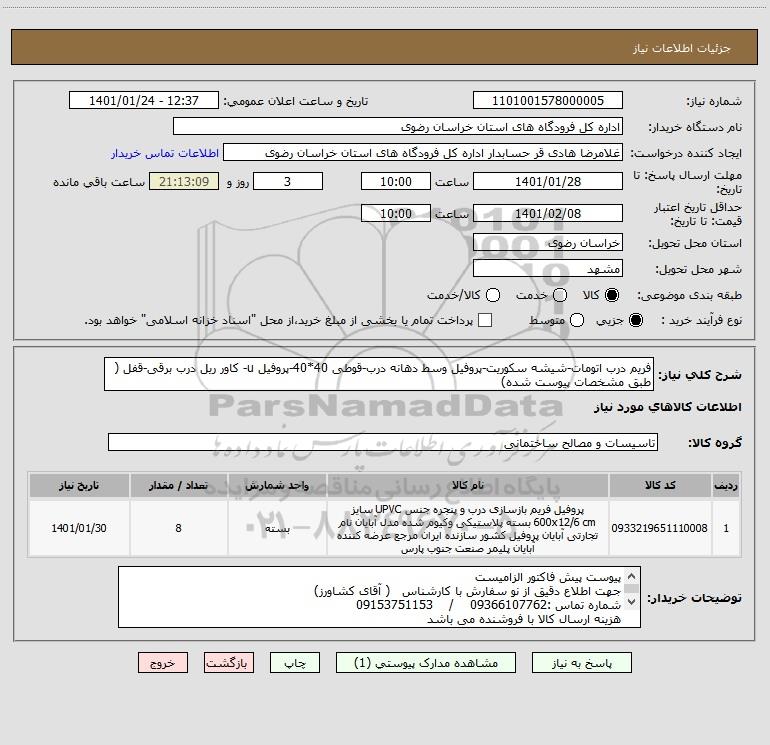This screenshot has height=745, width=770.
Task: Click the واحد شمارش column header
Action: 277,485
